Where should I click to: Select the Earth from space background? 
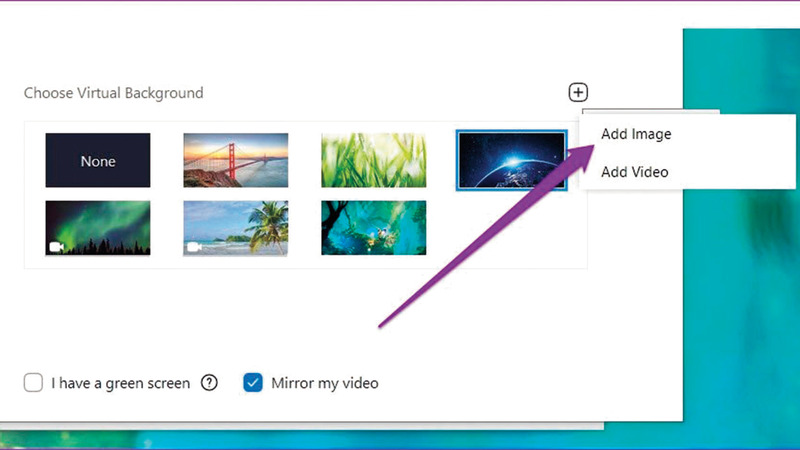click(x=511, y=160)
